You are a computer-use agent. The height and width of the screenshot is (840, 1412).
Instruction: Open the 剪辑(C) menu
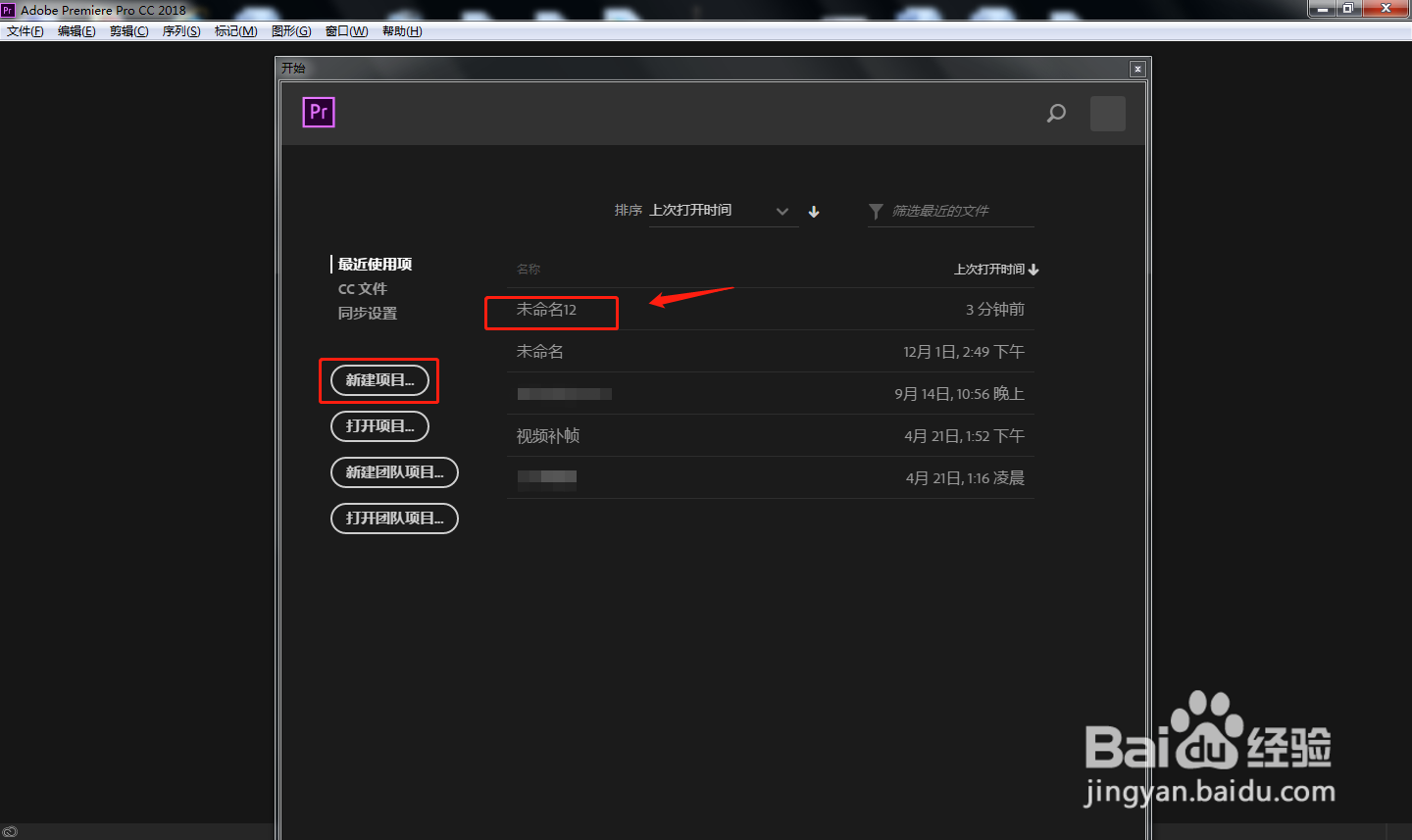click(x=129, y=31)
